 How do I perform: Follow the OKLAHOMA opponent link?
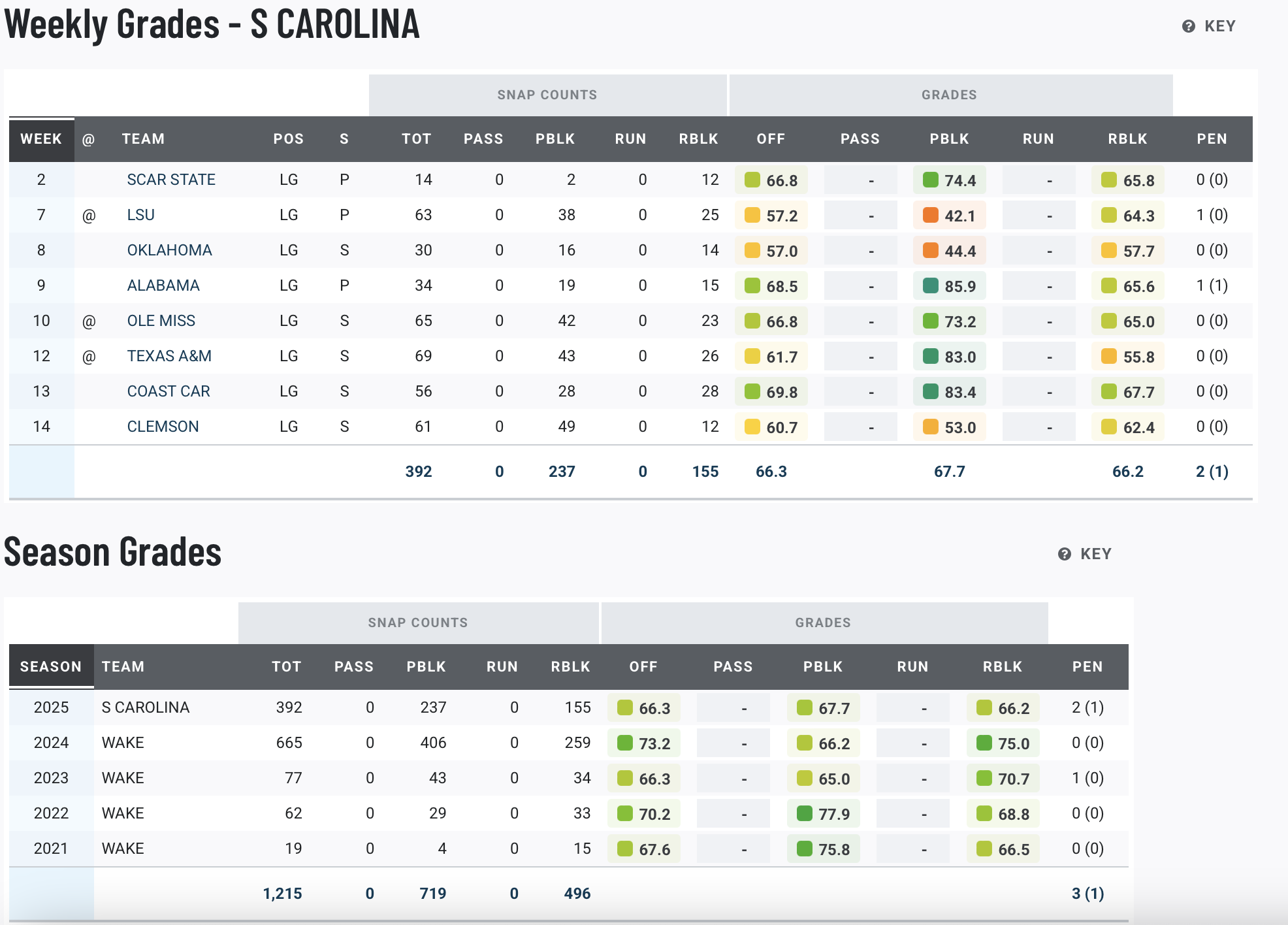tap(169, 250)
